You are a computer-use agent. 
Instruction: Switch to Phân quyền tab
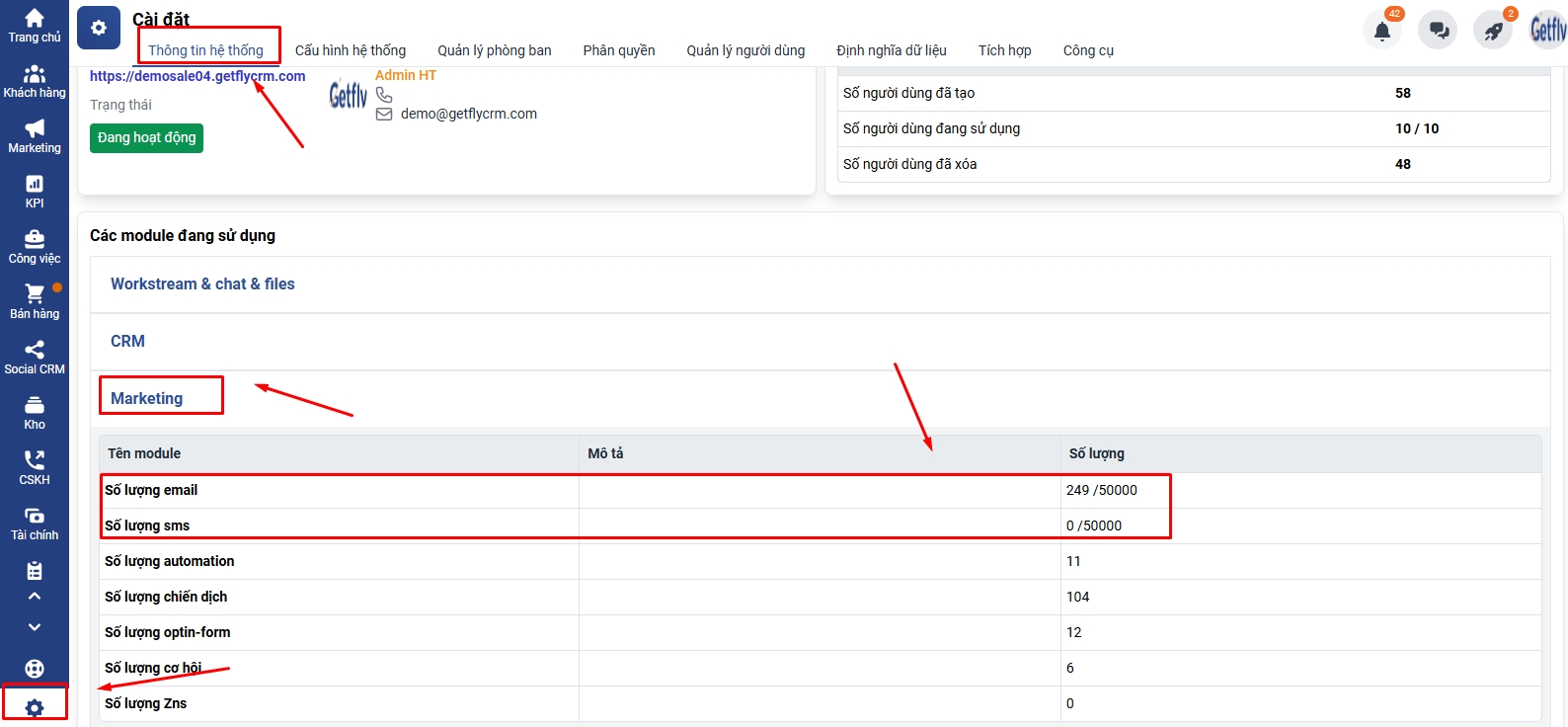(619, 50)
